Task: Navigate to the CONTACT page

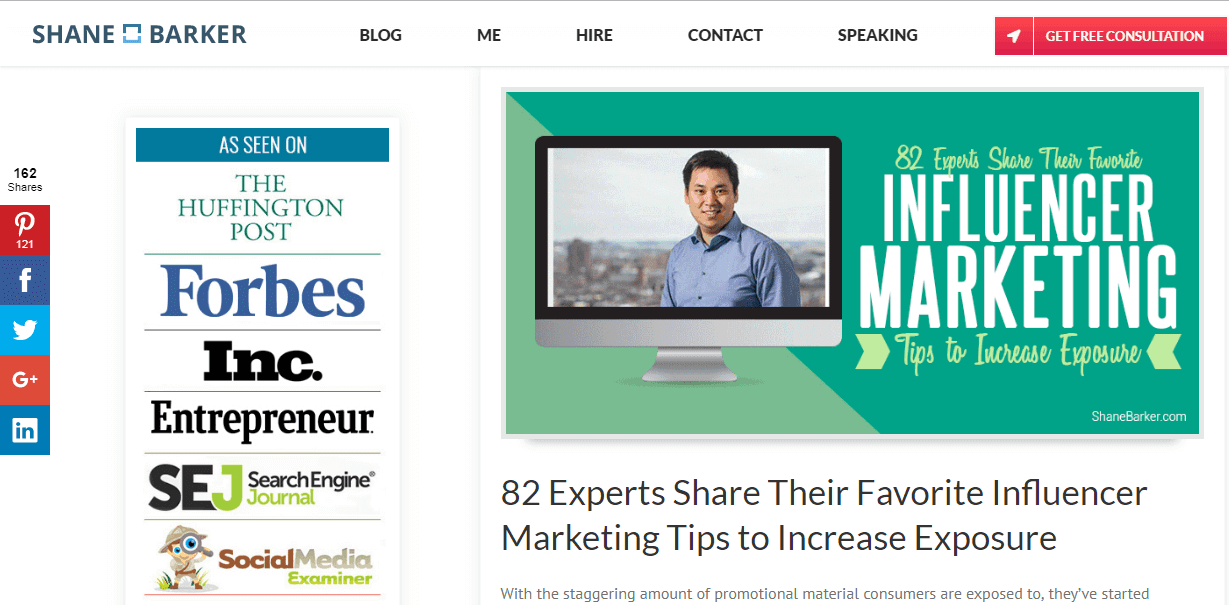Action: (725, 35)
